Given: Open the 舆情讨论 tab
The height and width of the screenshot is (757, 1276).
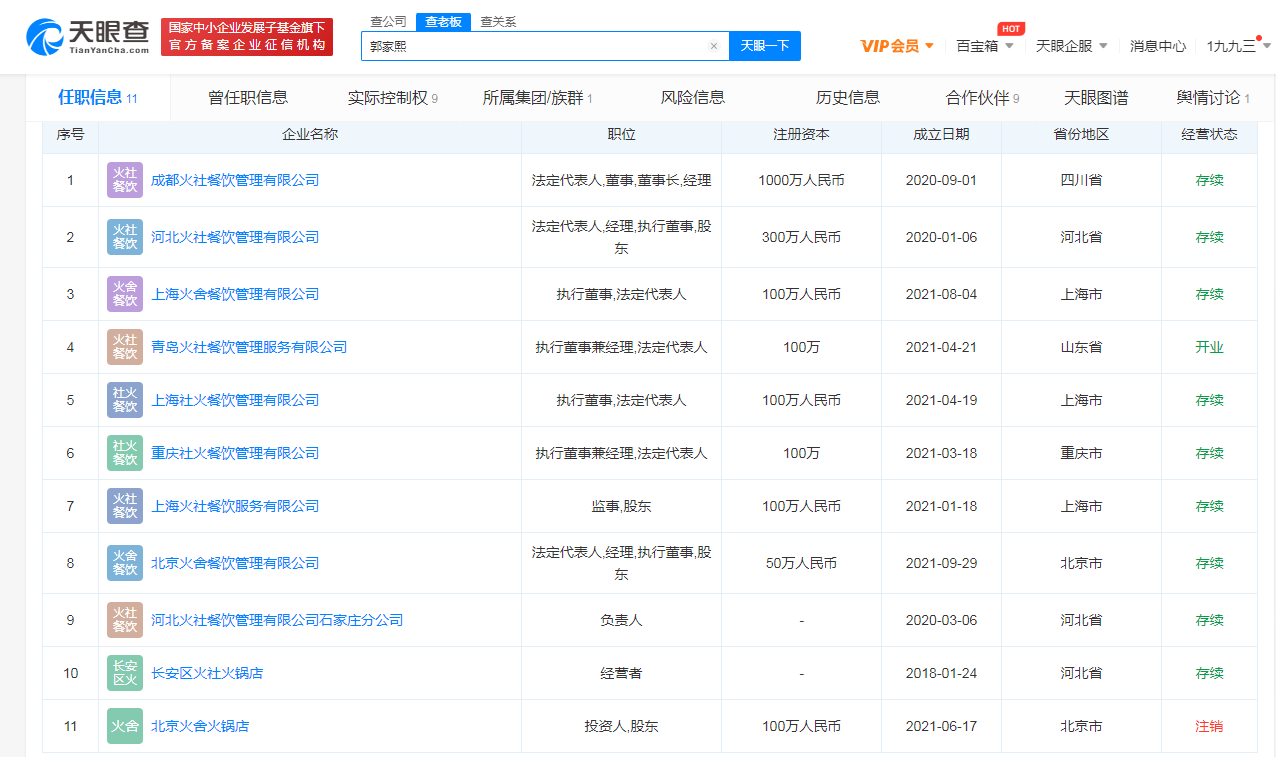Looking at the screenshot, I should (x=1213, y=98).
